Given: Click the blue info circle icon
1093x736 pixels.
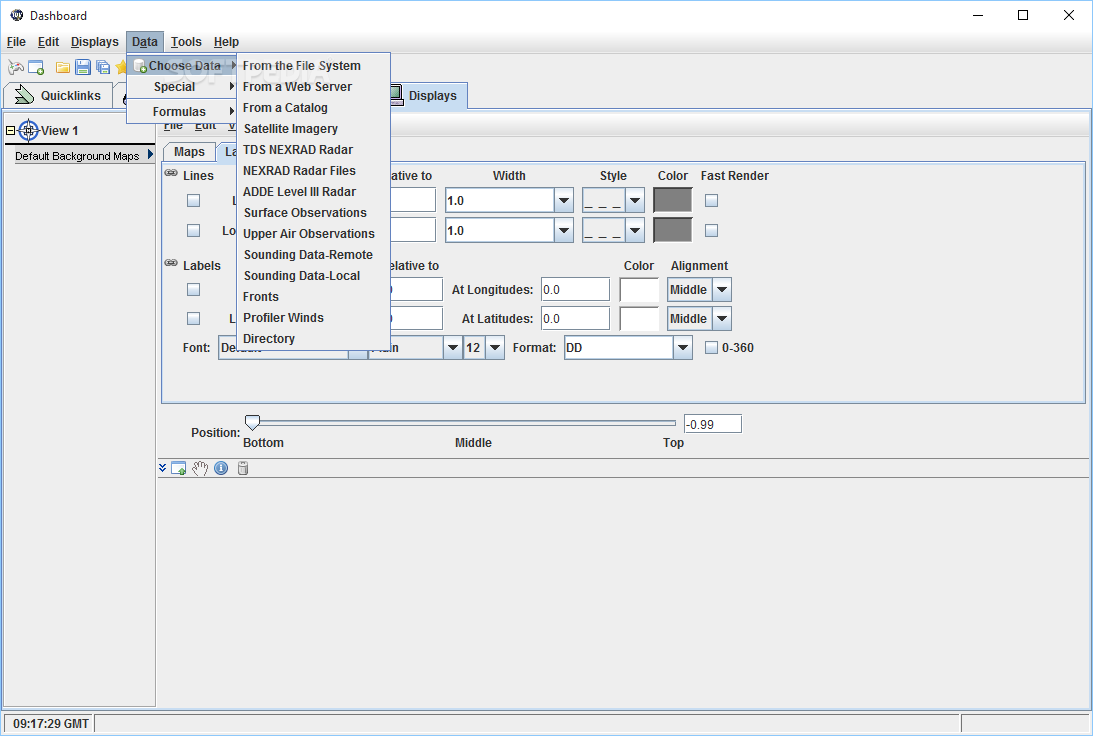Looking at the screenshot, I should (221, 468).
